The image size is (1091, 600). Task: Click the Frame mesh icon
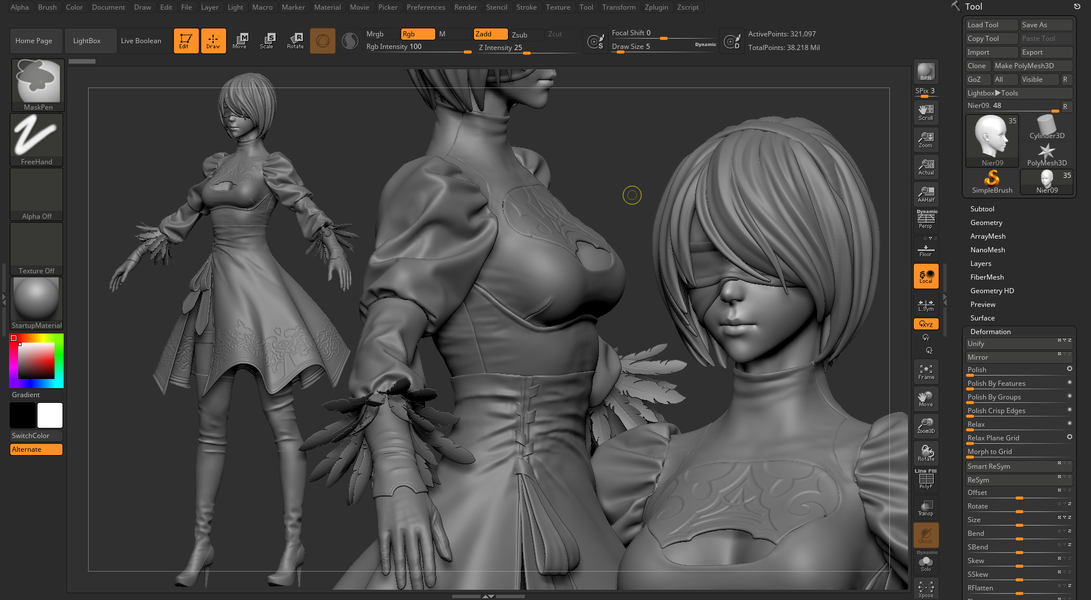click(x=925, y=372)
